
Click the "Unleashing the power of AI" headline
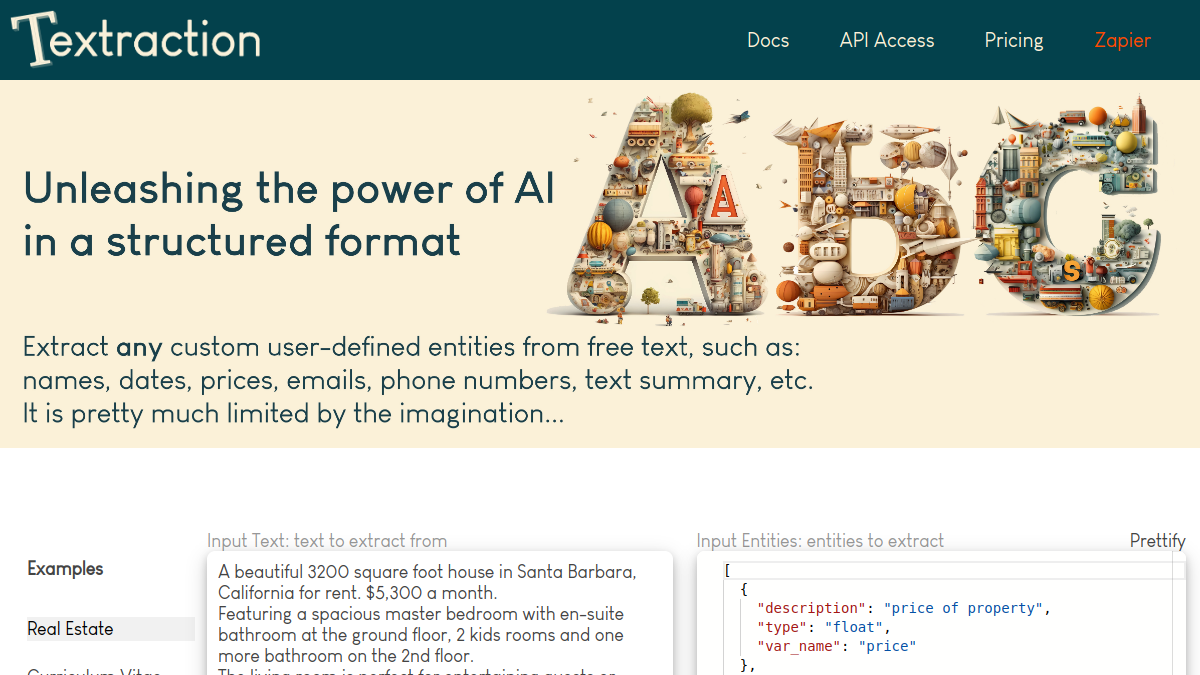(x=289, y=214)
